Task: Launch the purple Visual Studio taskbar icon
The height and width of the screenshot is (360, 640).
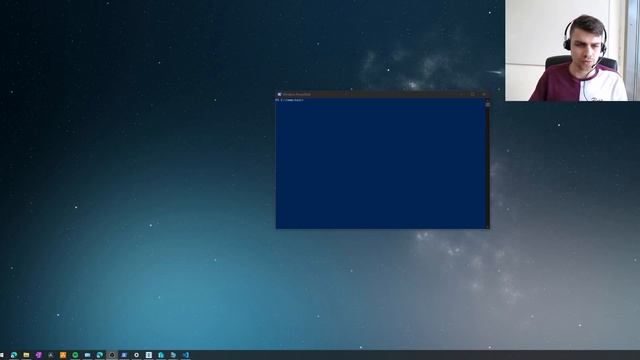Action: coord(38,355)
